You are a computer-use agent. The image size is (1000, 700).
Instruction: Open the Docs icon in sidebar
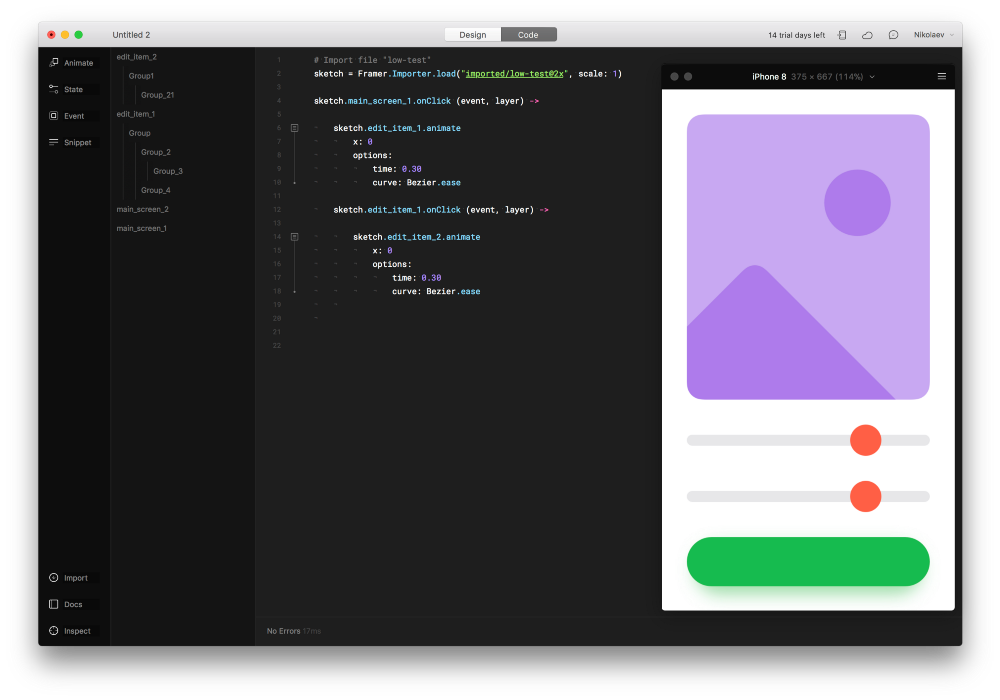point(54,604)
